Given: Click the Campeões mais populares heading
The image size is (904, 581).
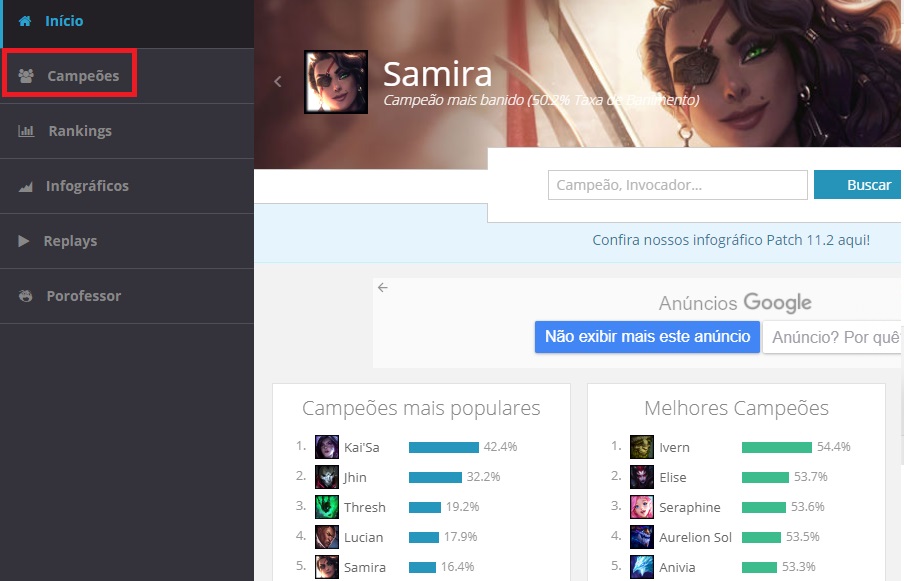Looking at the screenshot, I should point(421,408).
